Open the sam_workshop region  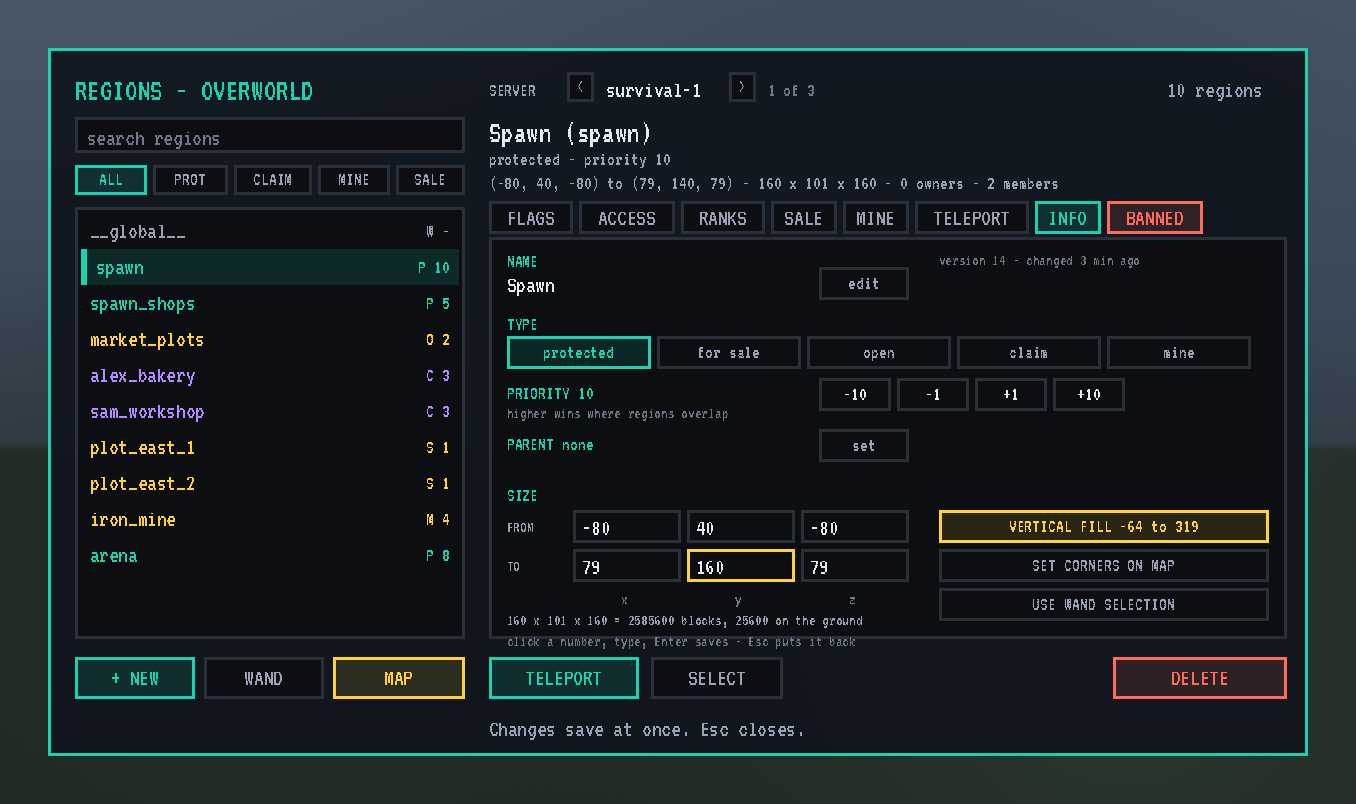[270, 412]
